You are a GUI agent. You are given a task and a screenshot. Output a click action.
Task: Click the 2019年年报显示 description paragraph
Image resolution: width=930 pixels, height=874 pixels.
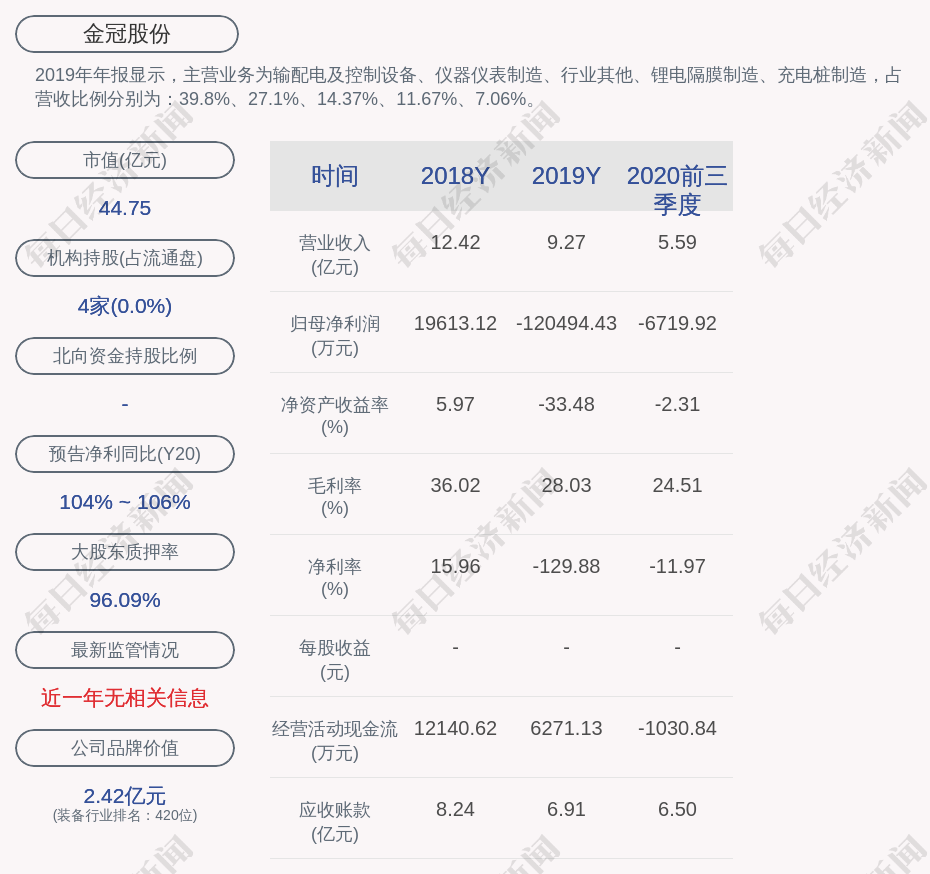point(468,87)
